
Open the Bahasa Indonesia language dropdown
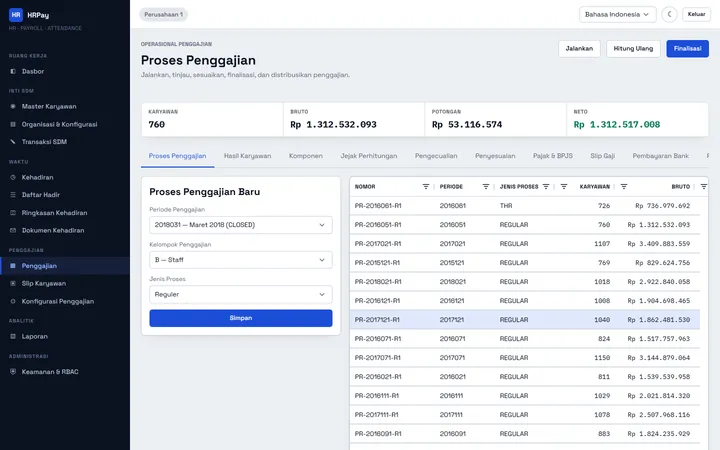tap(618, 15)
